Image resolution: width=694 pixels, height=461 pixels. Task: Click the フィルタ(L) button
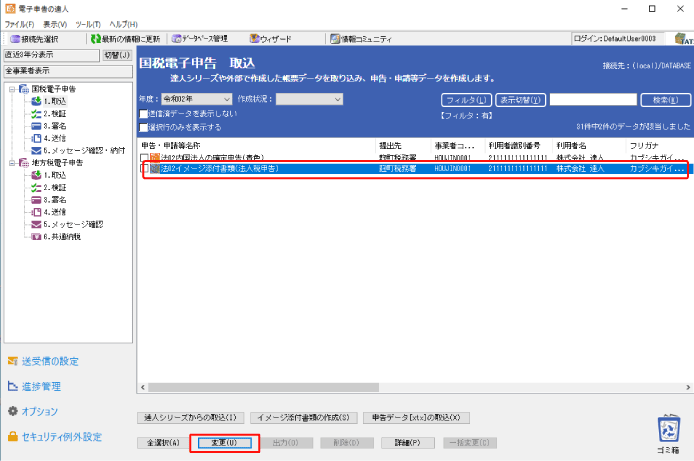pyautogui.click(x=467, y=100)
